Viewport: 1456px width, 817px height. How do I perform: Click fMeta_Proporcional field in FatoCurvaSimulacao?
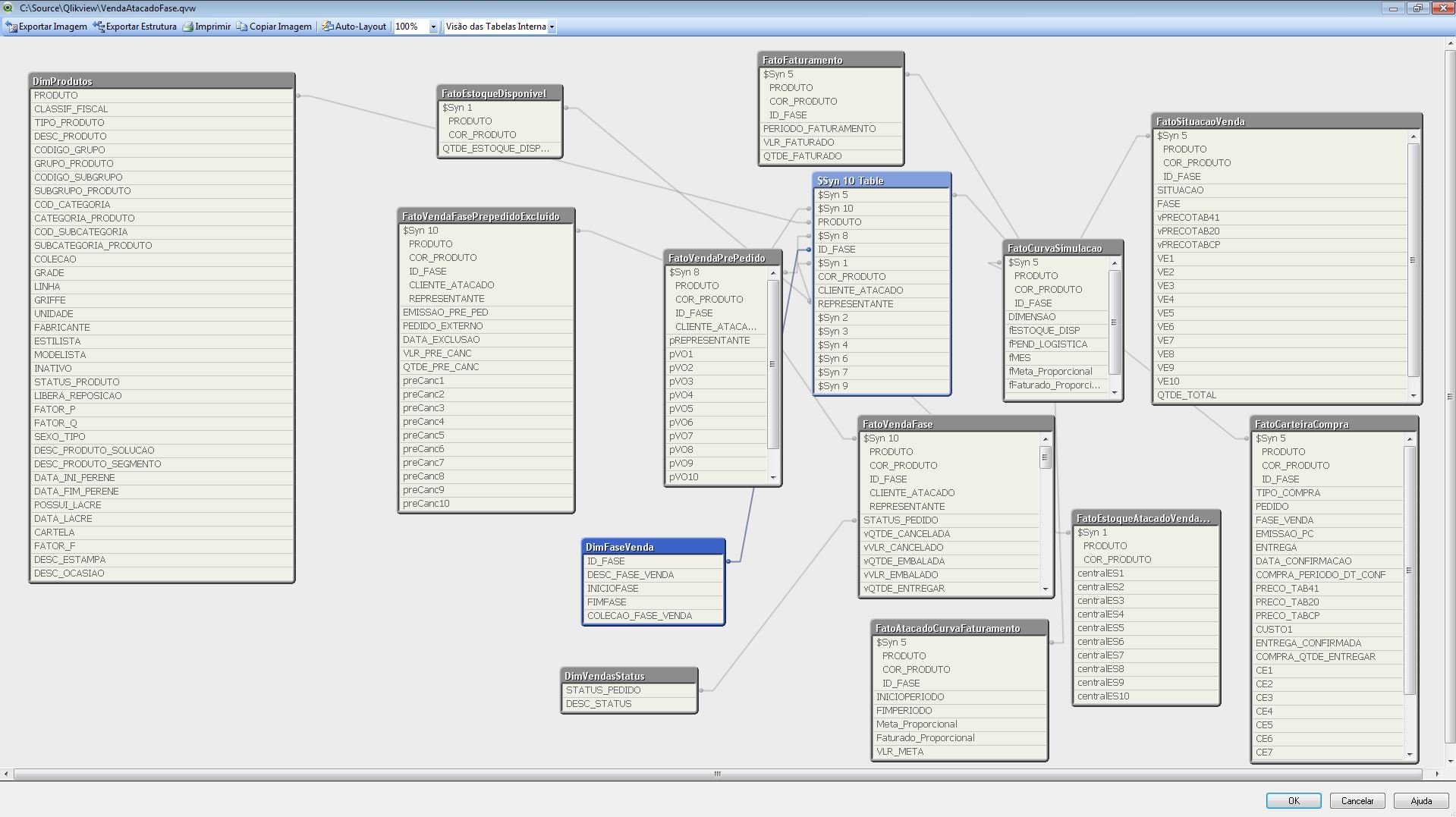[1056, 372]
